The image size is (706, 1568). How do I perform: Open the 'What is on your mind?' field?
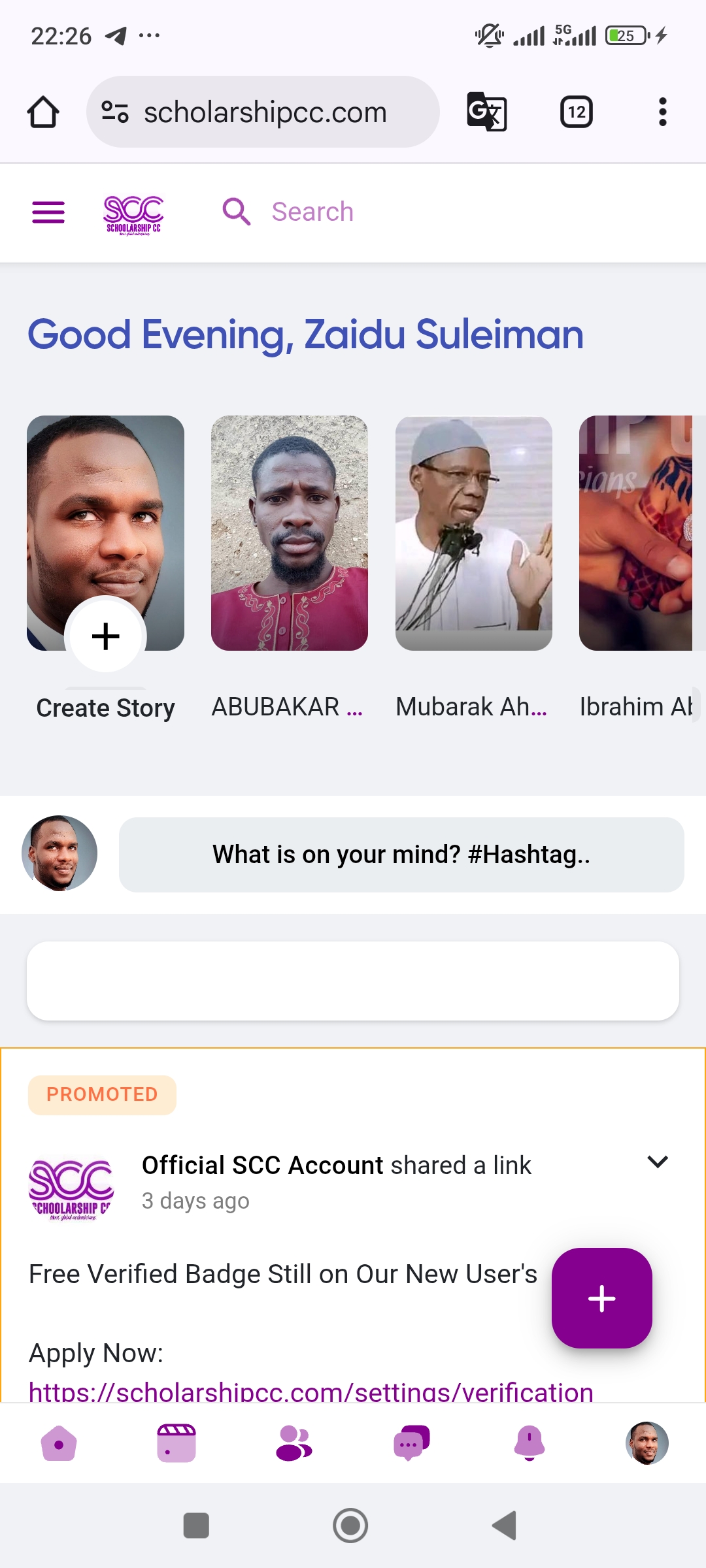tap(401, 855)
